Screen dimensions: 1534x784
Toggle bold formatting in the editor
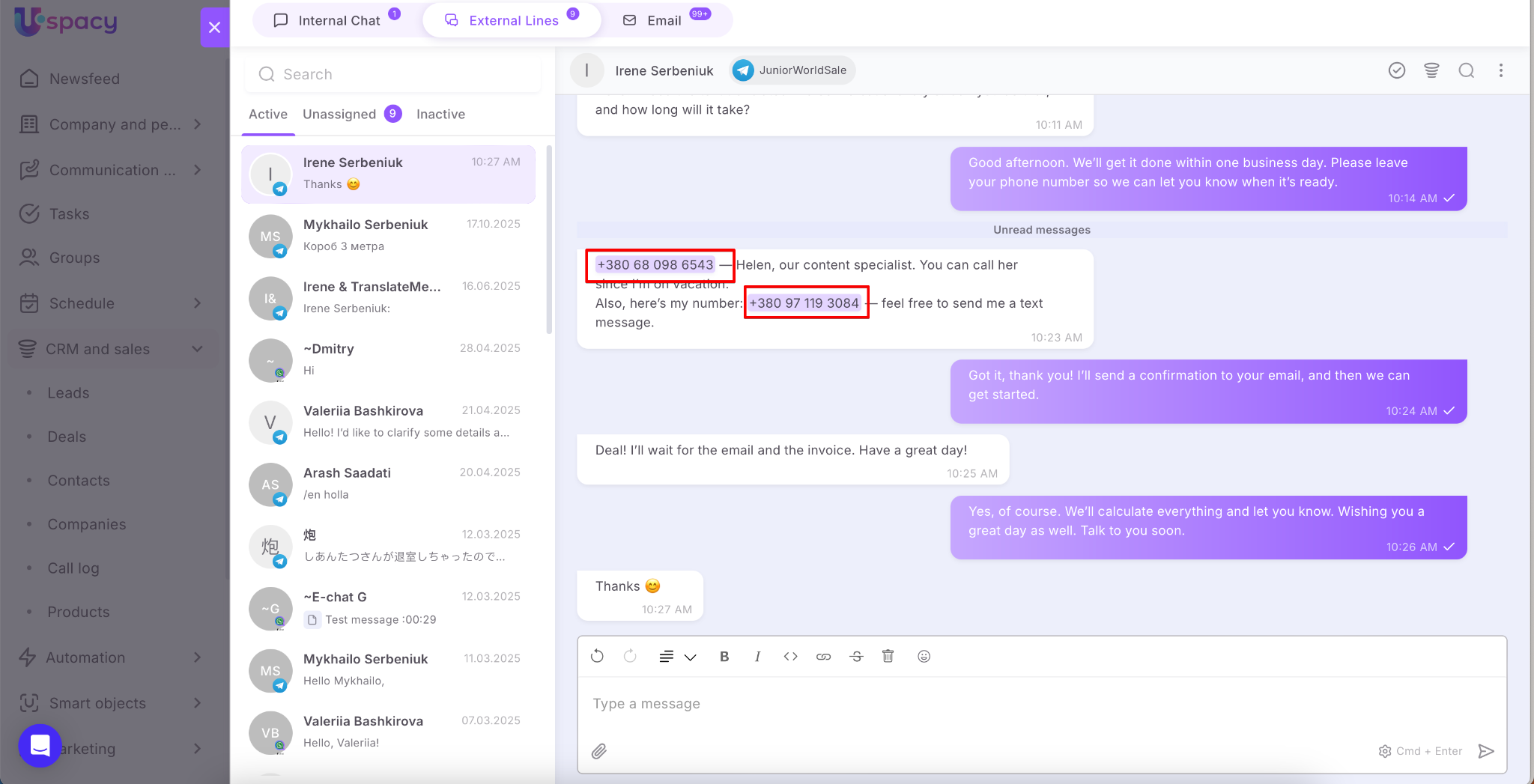click(724, 657)
